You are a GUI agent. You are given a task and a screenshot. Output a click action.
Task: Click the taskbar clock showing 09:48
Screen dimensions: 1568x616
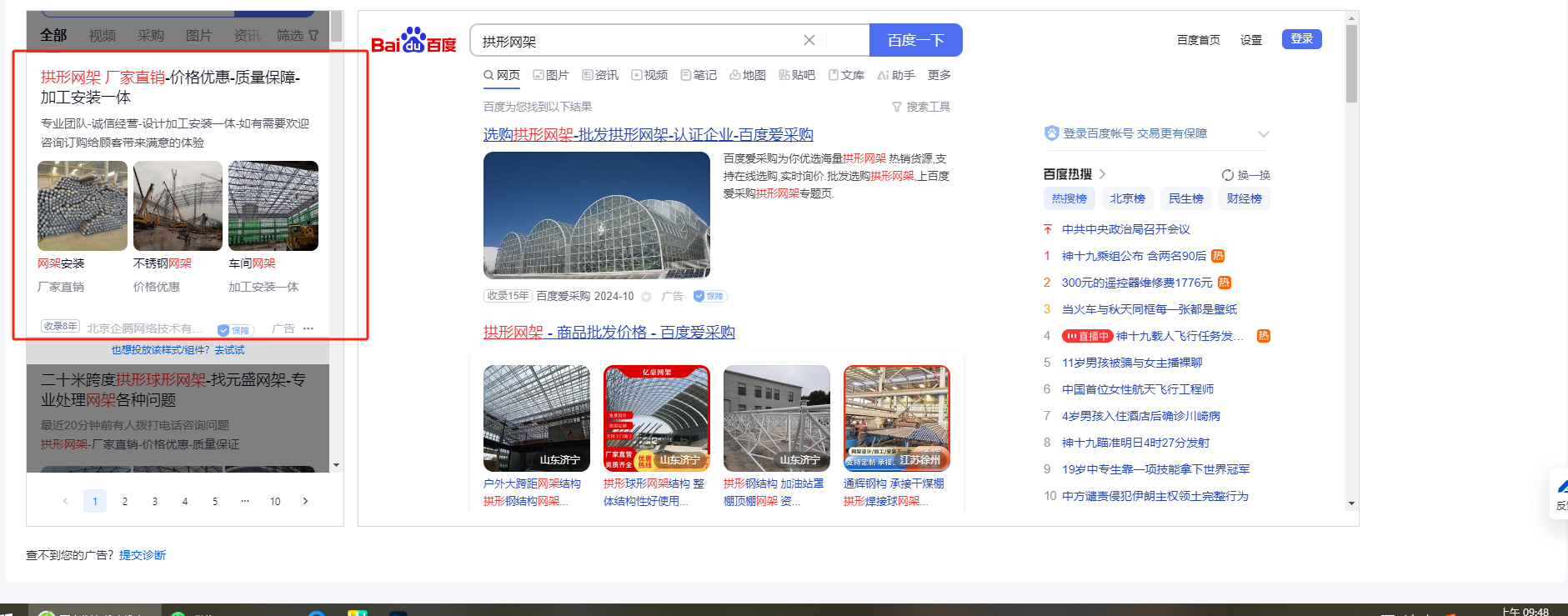point(1525,611)
